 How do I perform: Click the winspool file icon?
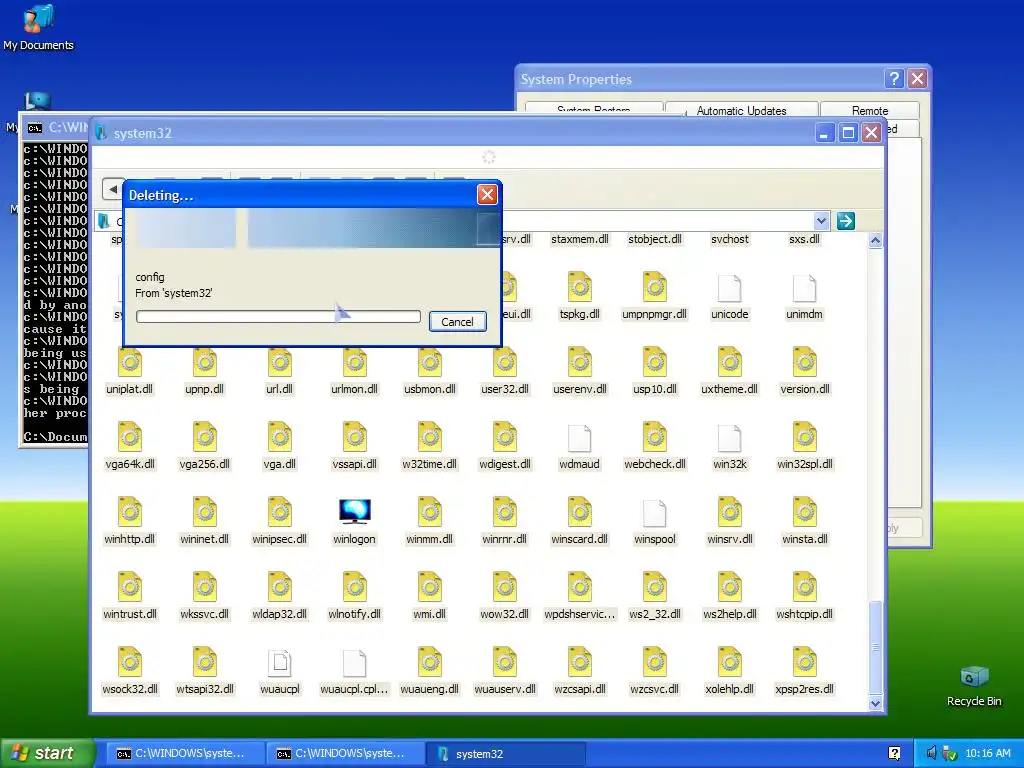[655, 512]
